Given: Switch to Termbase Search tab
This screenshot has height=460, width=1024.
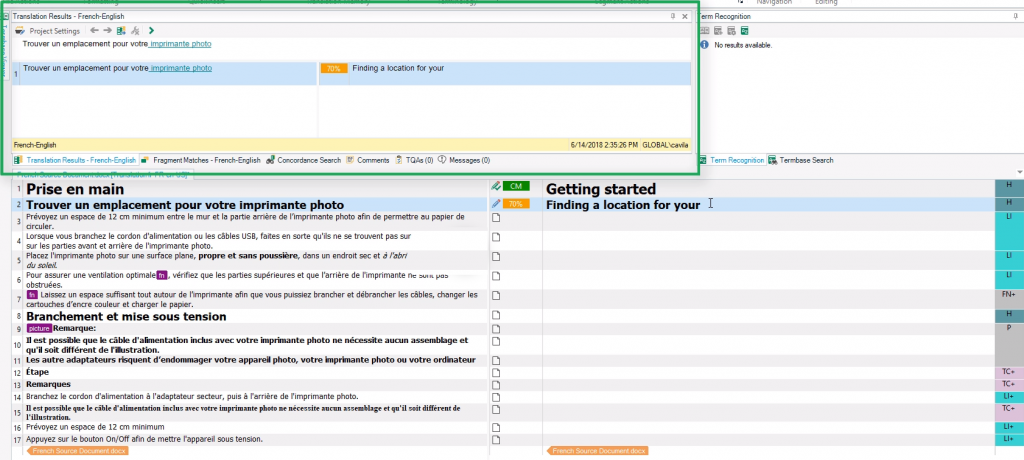Looking at the screenshot, I should tap(801, 160).
